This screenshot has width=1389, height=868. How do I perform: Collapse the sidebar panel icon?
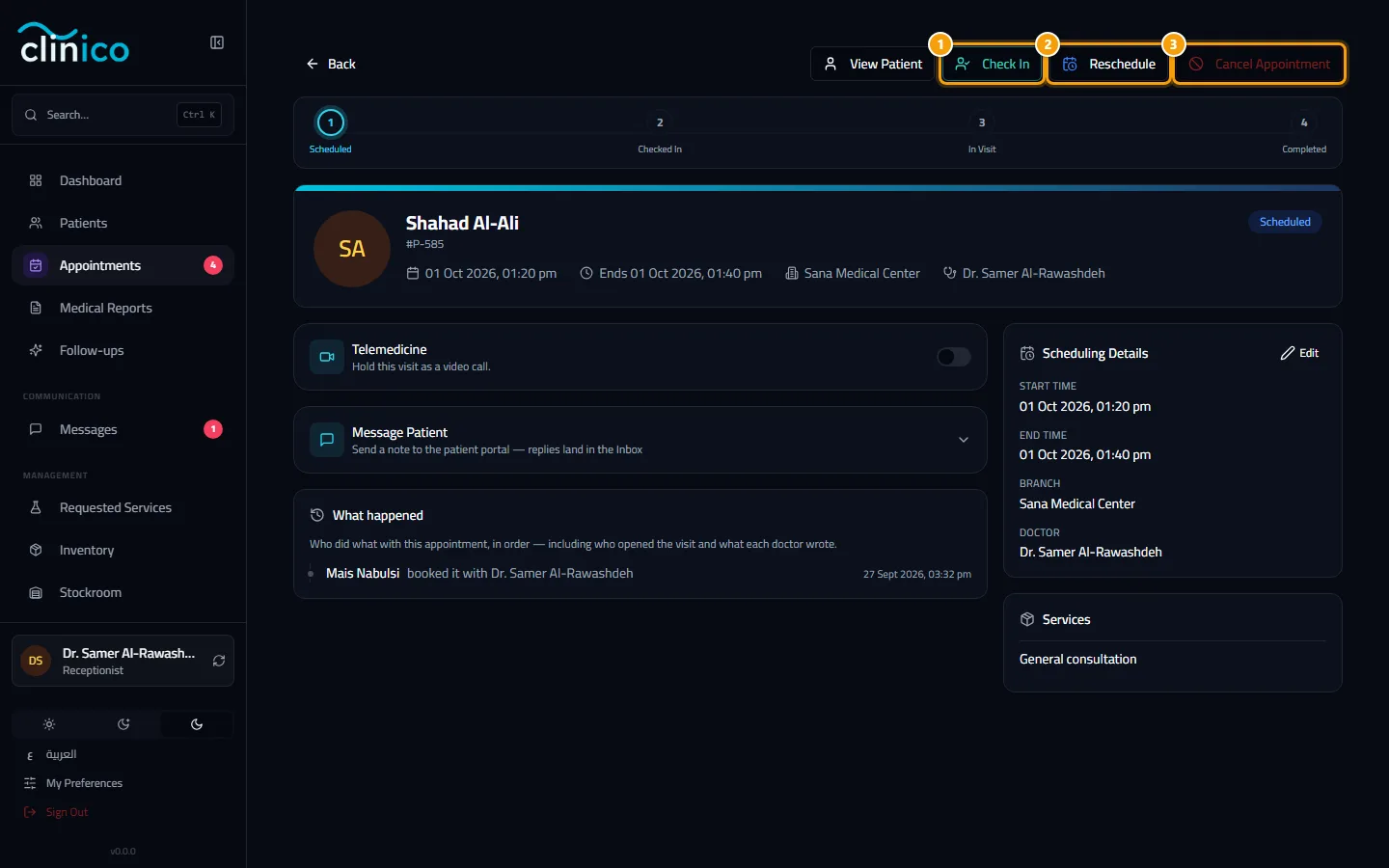click(x=217, y=42)
